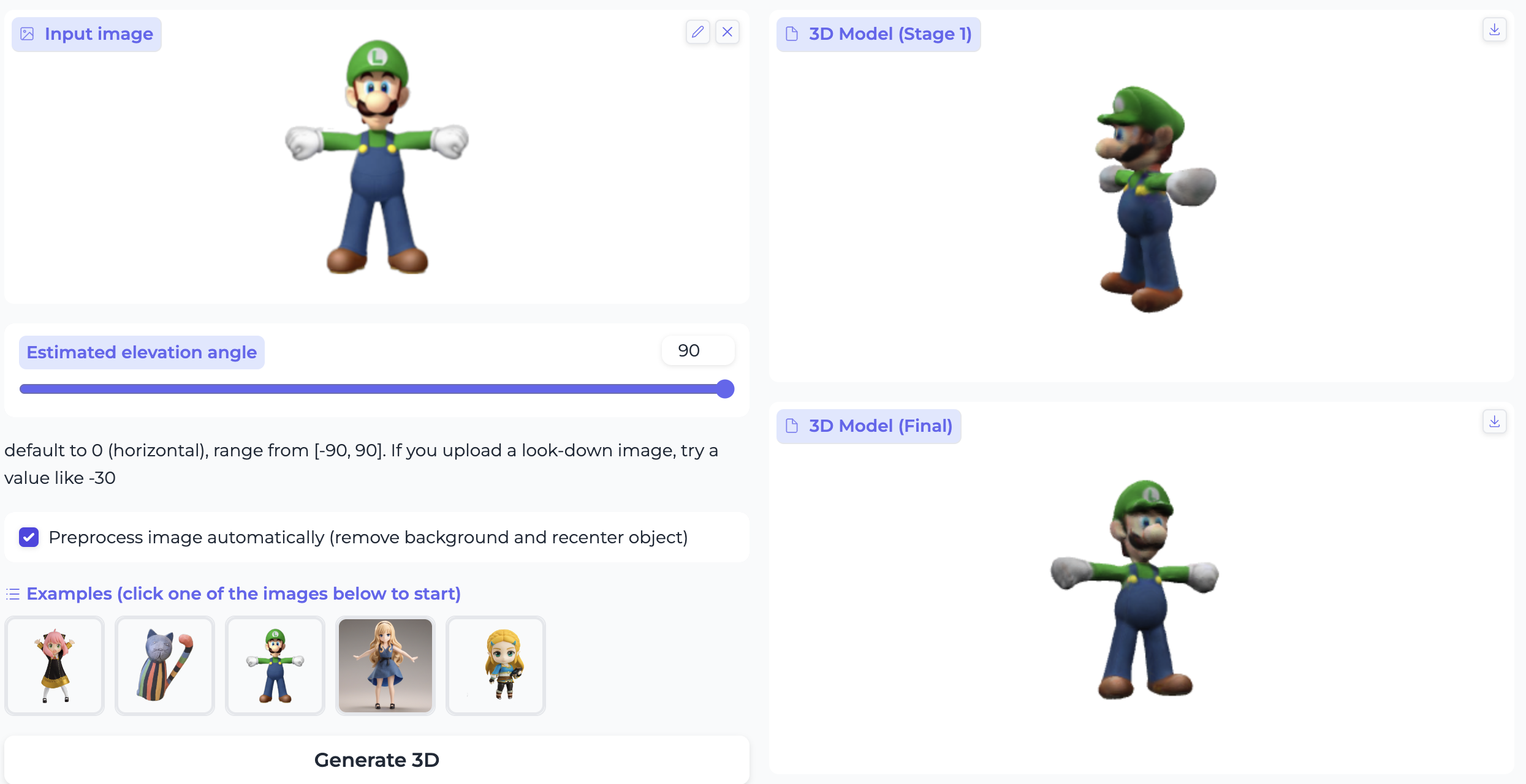
Task: Click the elevation angle slider handle
Action: pyautogui.click(x=725, y=389)
